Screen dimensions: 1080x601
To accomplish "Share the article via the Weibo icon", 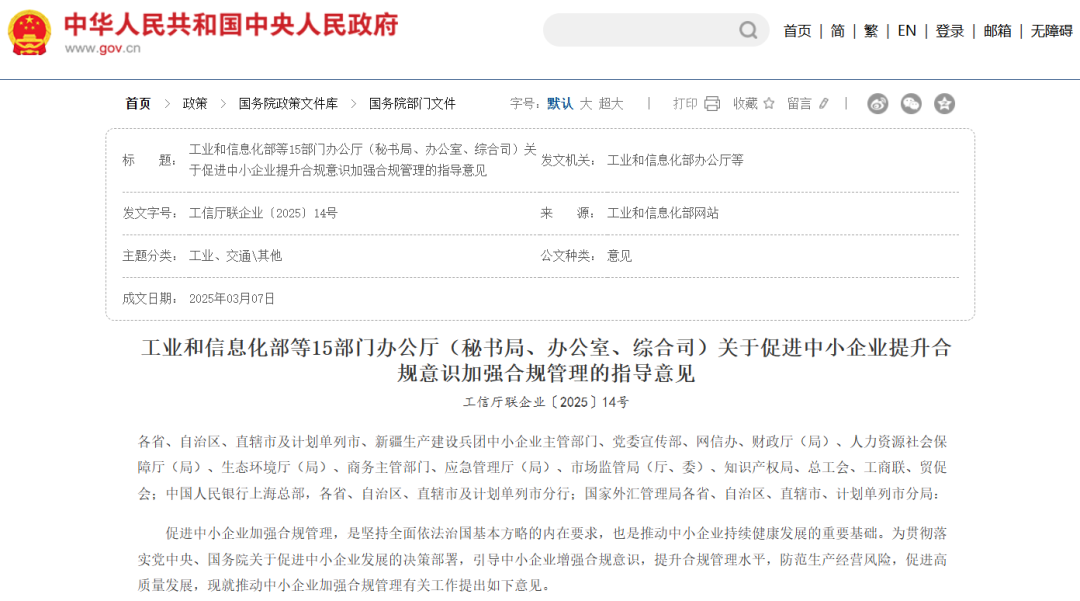I will point(877,103).
